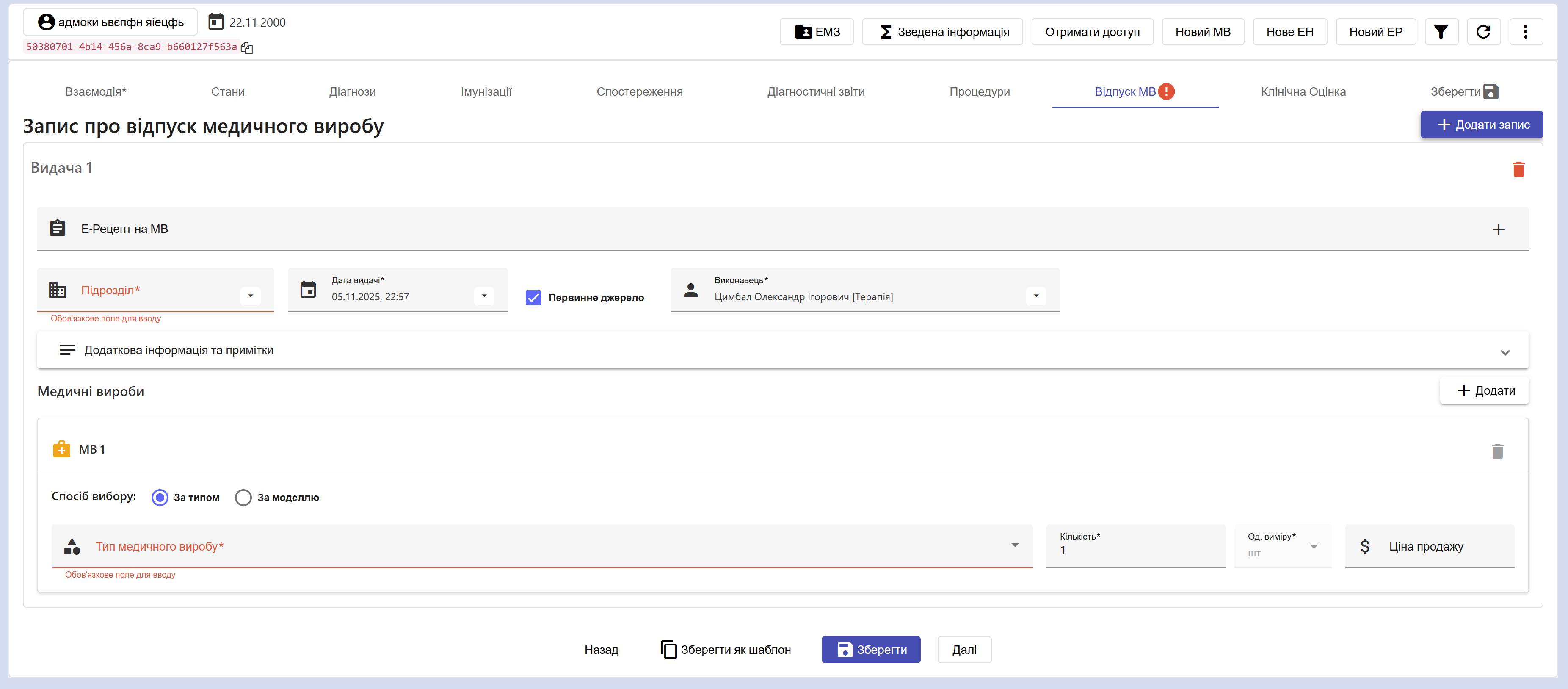Screen dimensions: 1568x689
Task: Open the Підрозділ dropdown
Action: [250, 296]
